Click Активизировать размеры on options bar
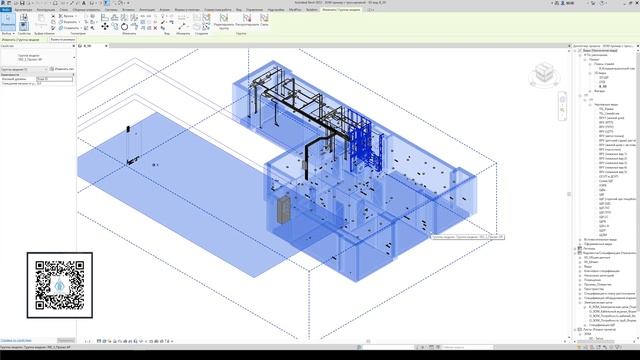The image size is (640, 360). (63, 40)
